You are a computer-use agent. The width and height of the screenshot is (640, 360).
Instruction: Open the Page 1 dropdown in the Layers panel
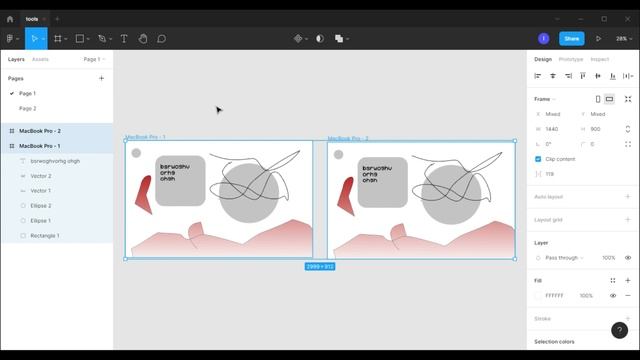94,59
